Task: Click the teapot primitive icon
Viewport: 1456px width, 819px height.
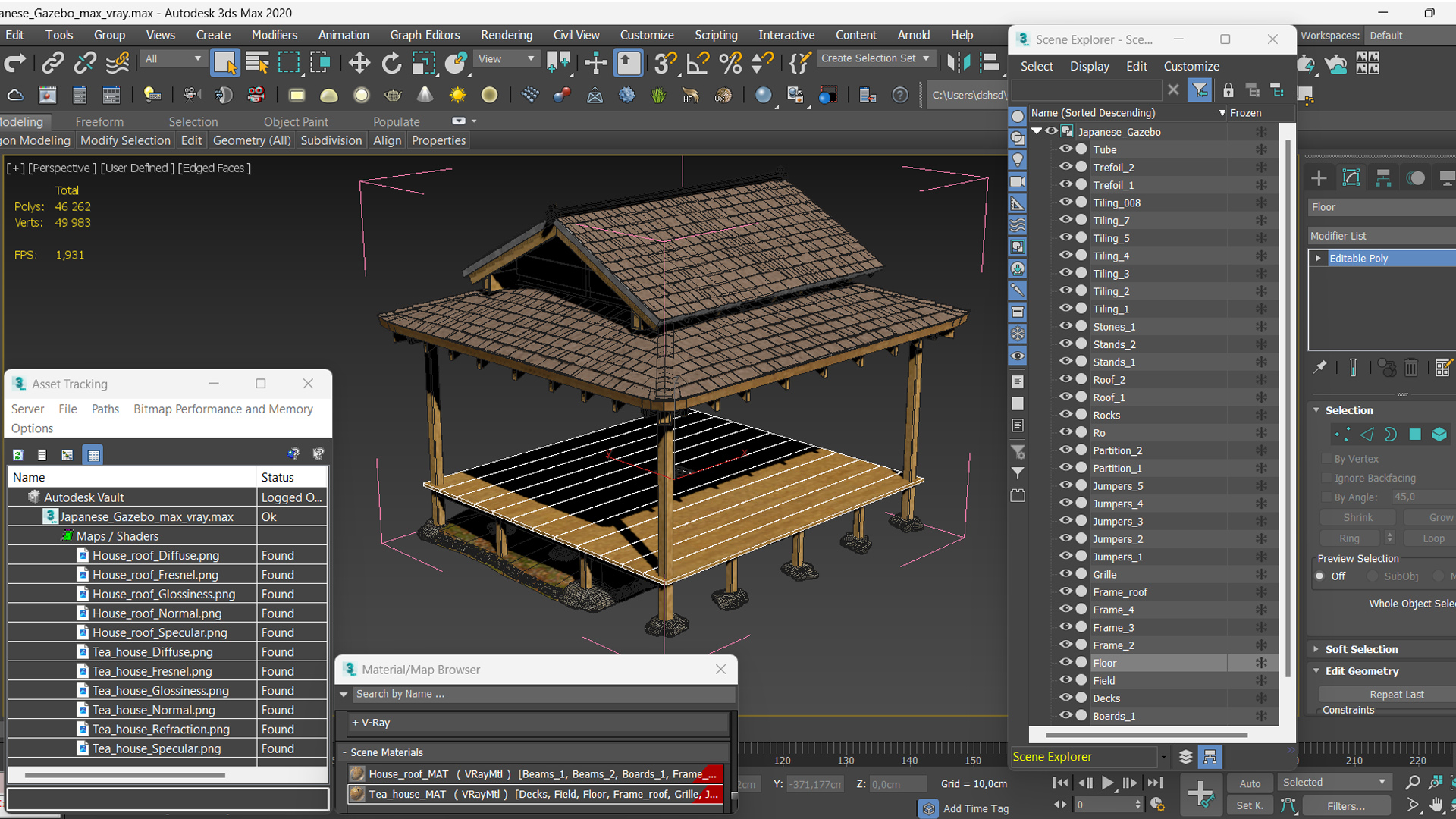Action: pyautogui.click(x=393, y=95)
